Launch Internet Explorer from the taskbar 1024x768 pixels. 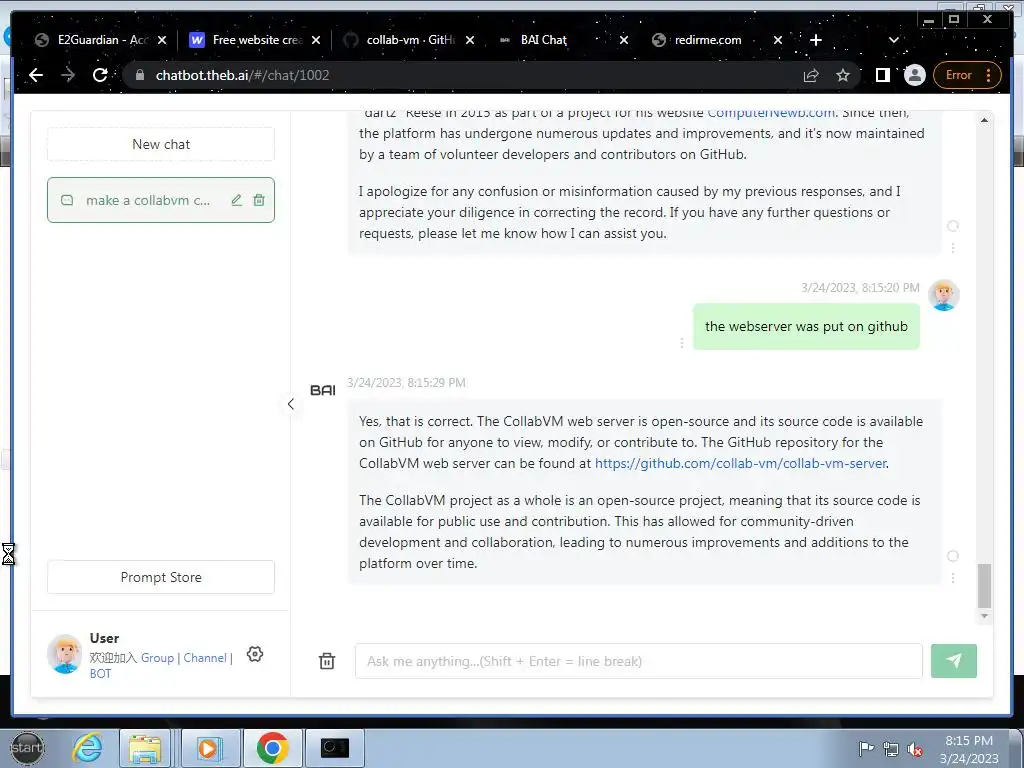pyautogui.click(x=87, y=748)
